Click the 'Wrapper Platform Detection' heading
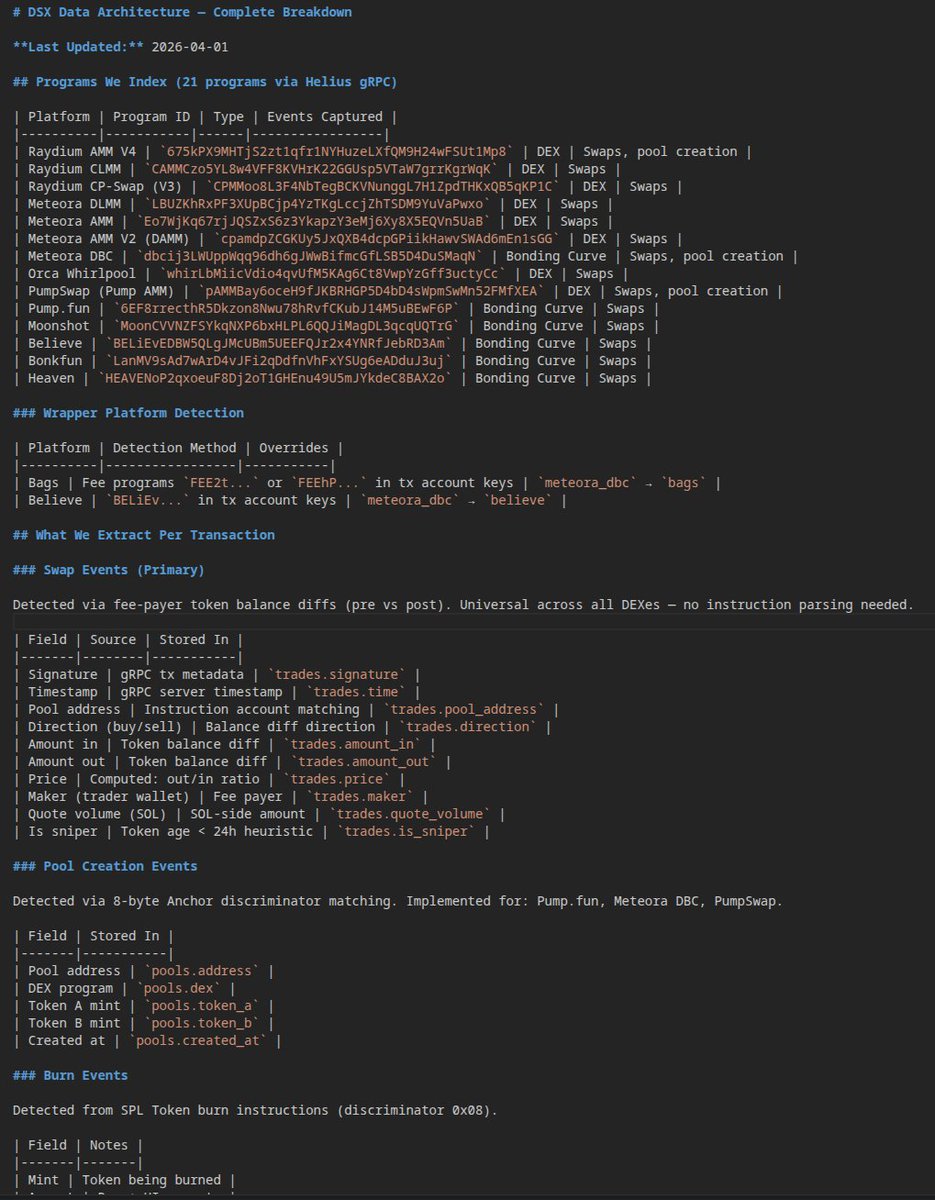The width and height of the screenshot is (935, 1200). pos(128,413)
